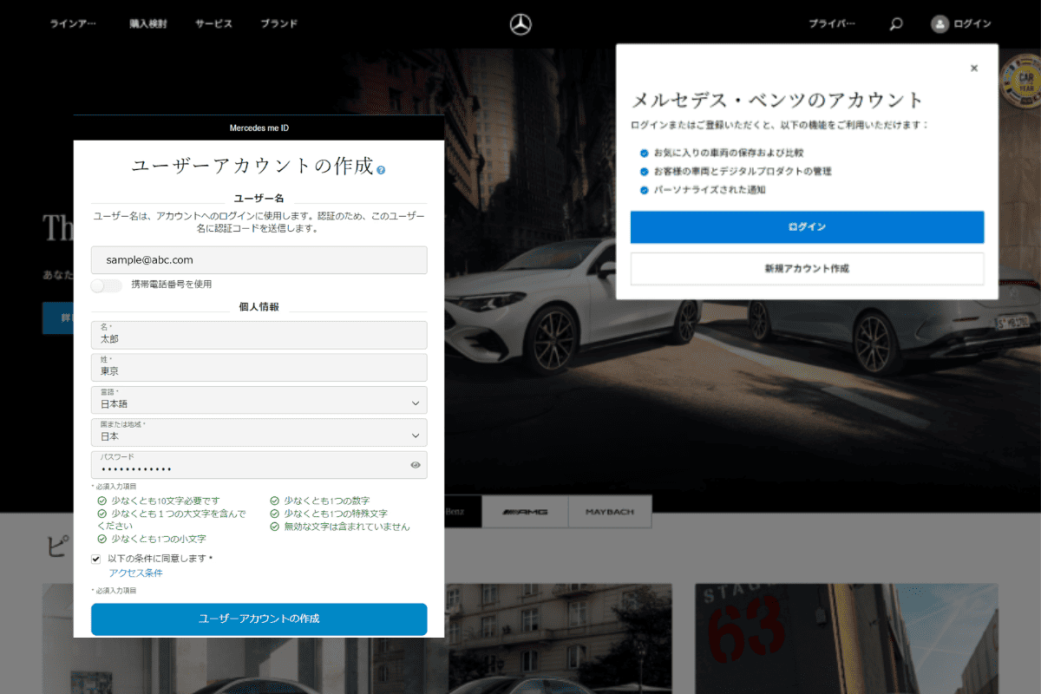Open the search magnifier icon
Screen dimensions: 1041x694
click(x=896, y=25)
